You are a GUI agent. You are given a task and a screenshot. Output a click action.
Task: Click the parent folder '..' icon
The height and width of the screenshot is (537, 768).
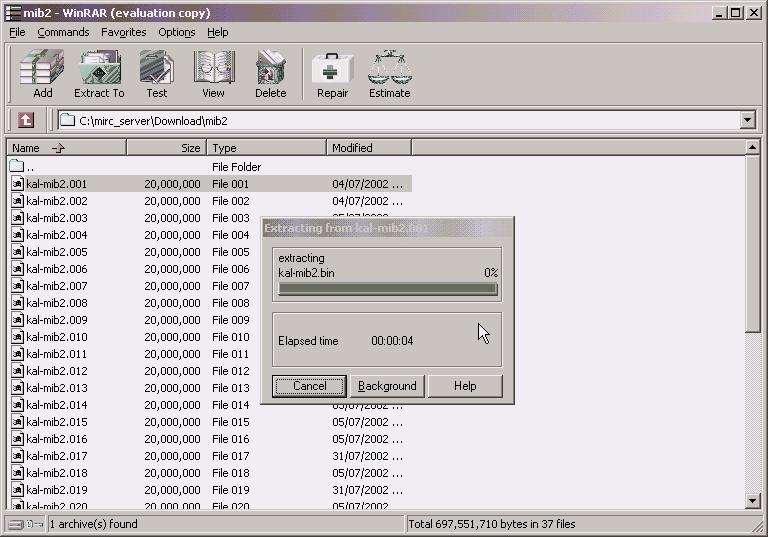(x=17, y=166)
